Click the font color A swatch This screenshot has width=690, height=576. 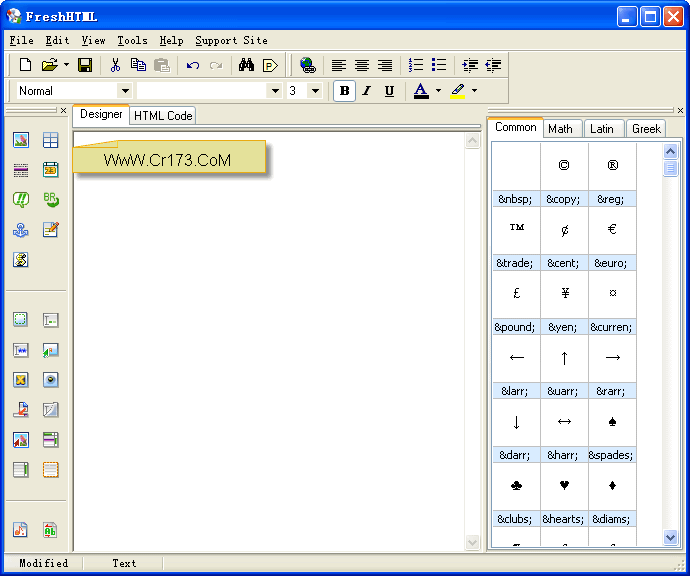421,91
